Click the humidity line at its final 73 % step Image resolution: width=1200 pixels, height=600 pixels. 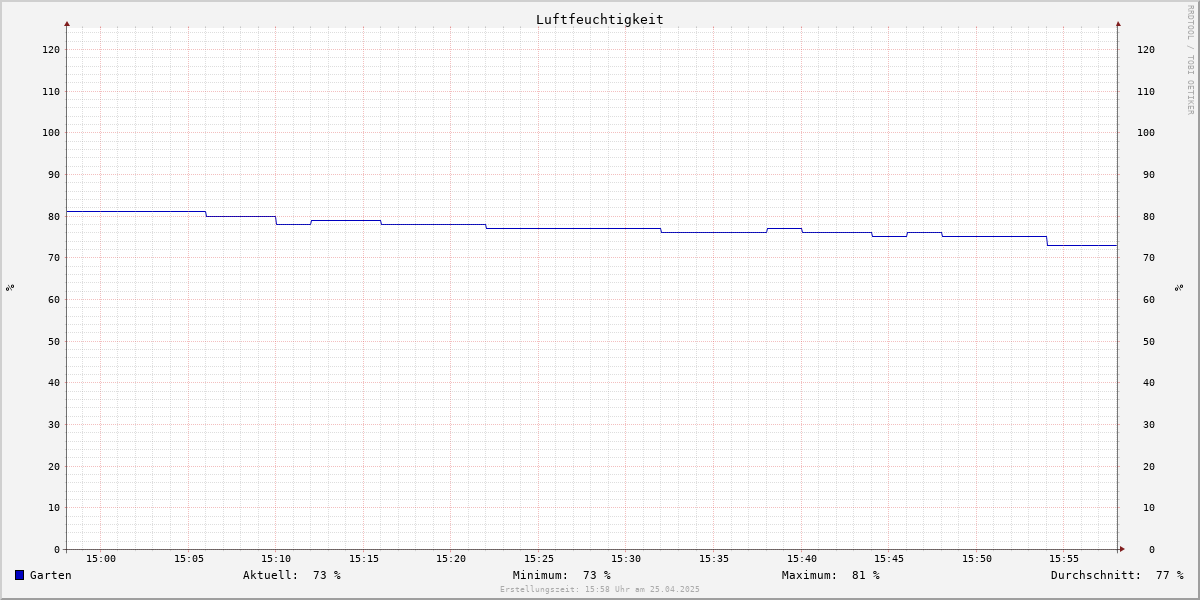pos(1082,245)
